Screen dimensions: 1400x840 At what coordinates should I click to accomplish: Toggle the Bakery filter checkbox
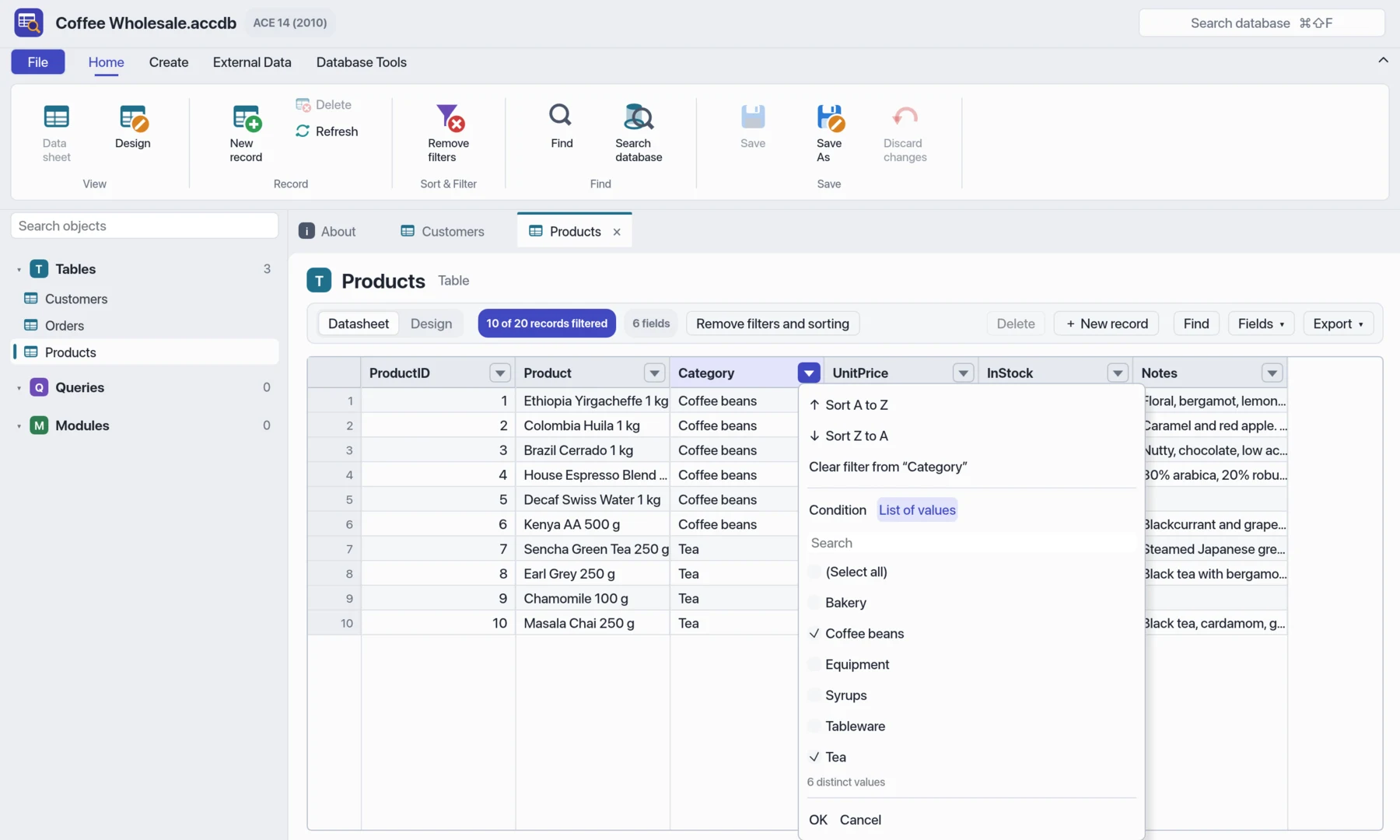tap(814, 603)
